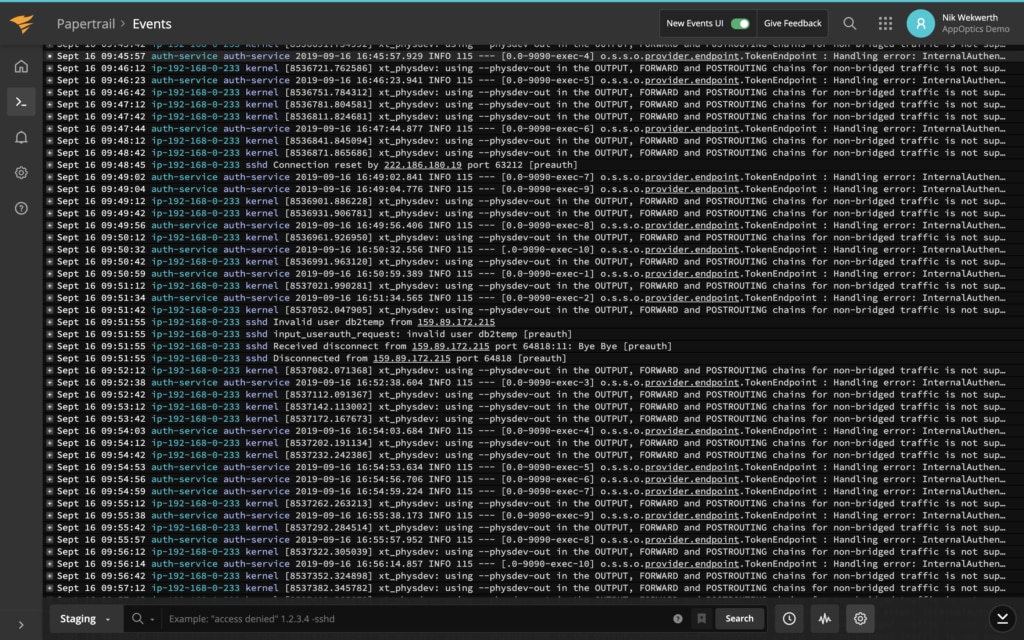Open IP 159.89.172.215 in Invalid user row
The height and width of the screenshot is (640, 1024).
(456, 322)
